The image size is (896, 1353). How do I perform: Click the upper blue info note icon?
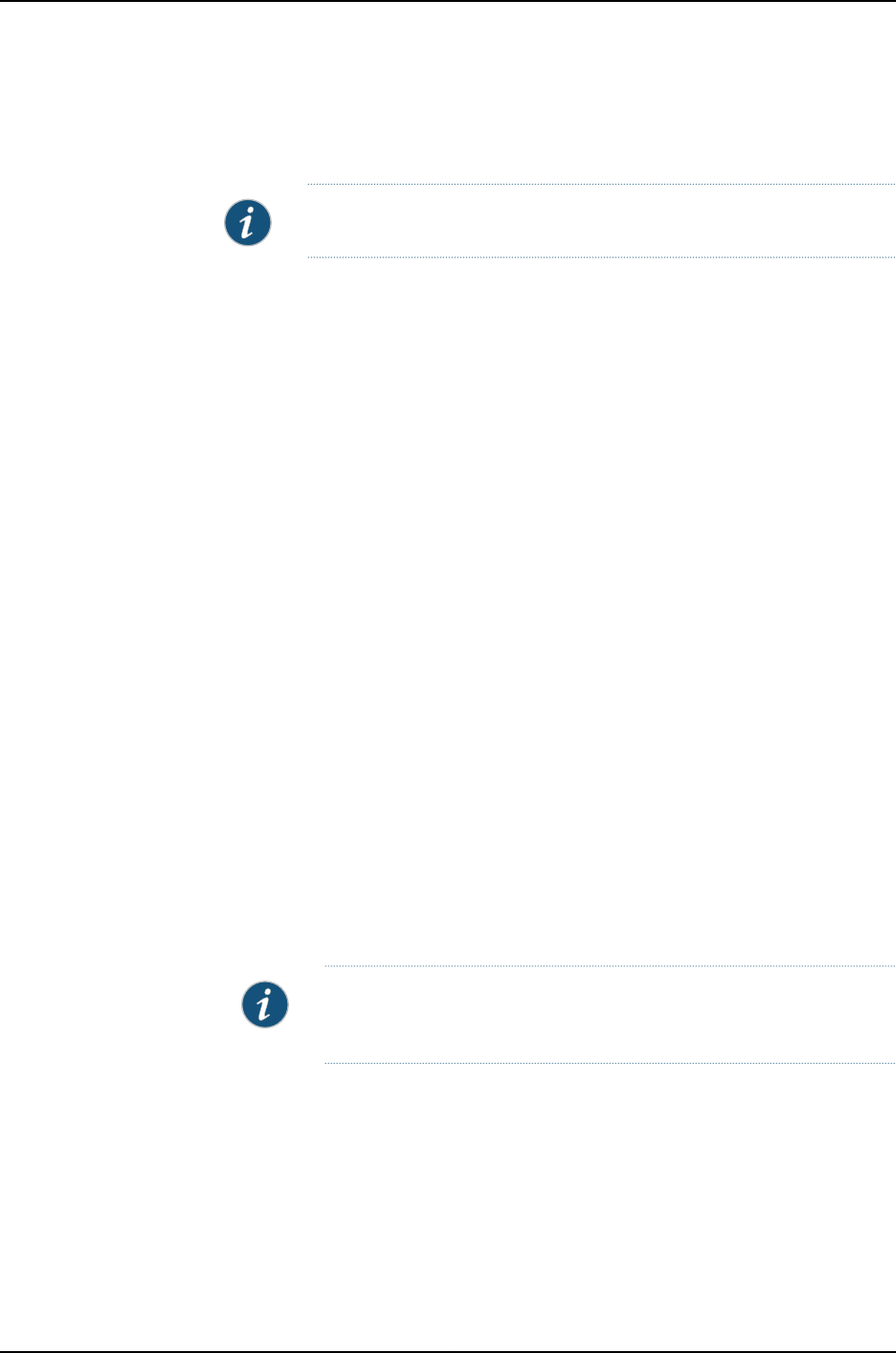[x=247, y=223]
